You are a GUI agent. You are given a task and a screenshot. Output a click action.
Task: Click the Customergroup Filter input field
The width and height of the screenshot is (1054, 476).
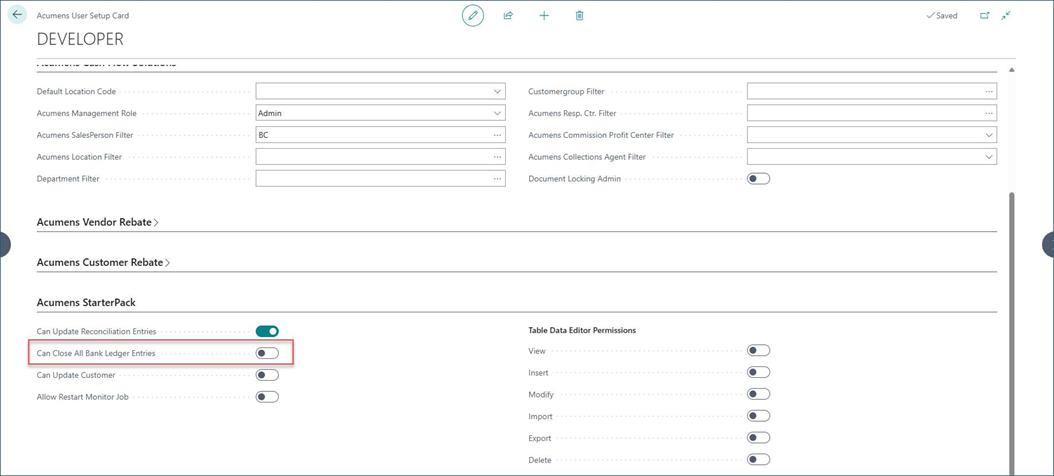pos(872,91)
